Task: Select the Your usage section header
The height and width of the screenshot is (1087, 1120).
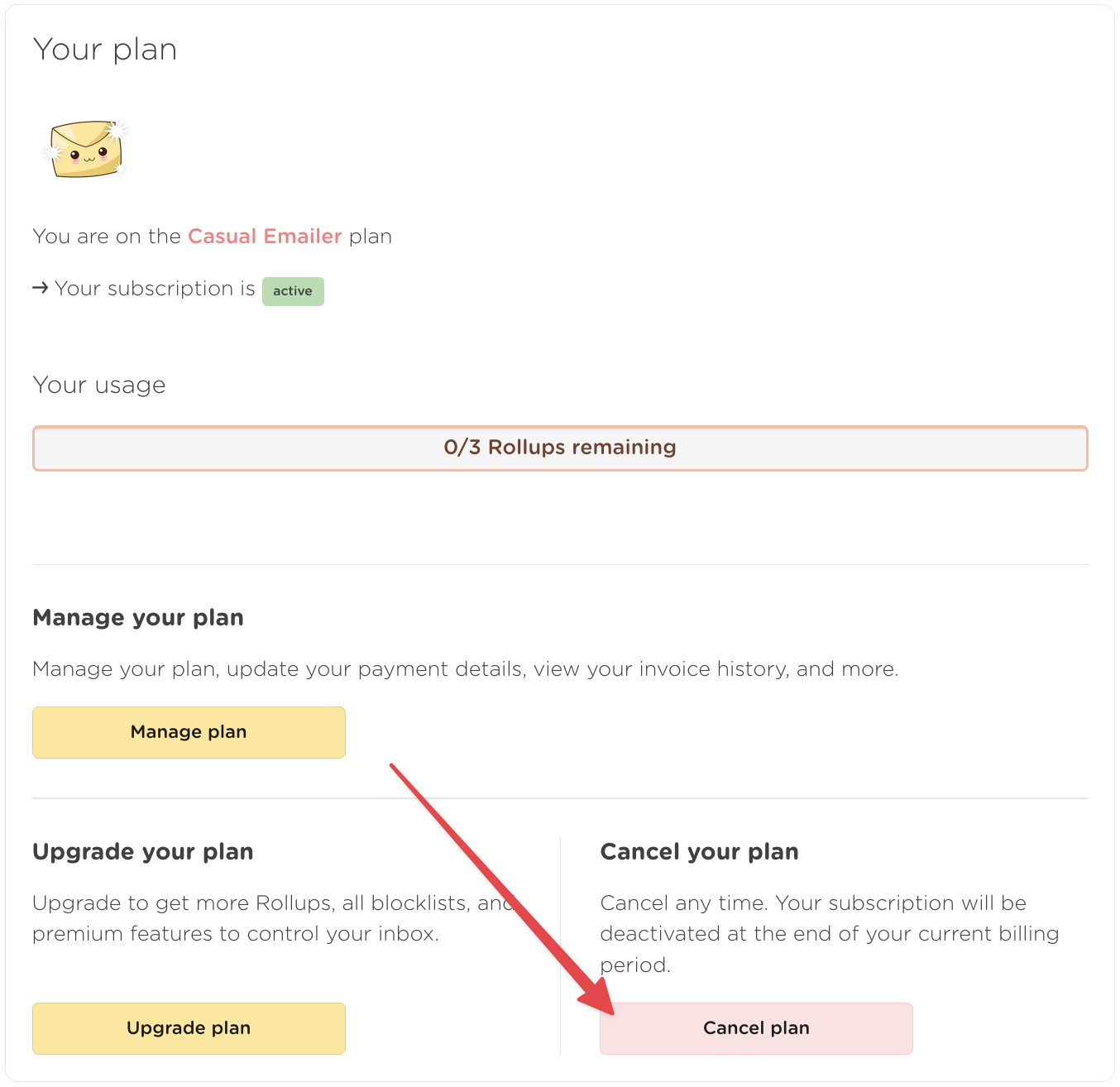Action: click(x=98, y=385)
